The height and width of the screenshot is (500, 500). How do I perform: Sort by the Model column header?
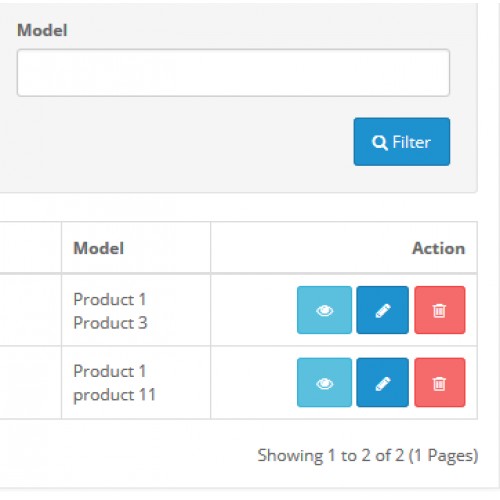(99, 248)
